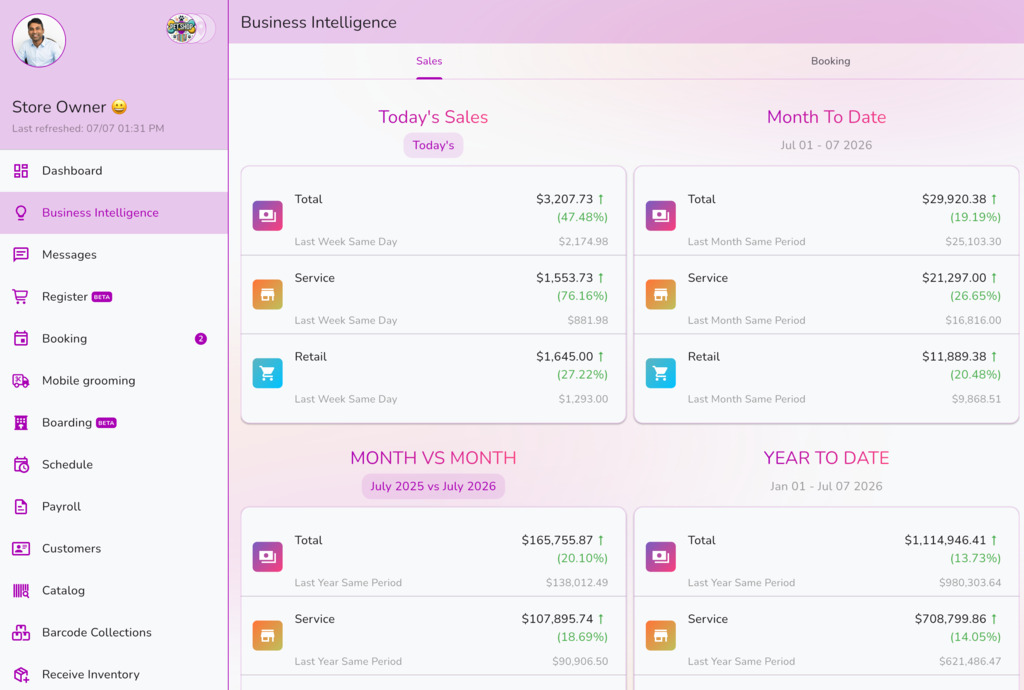The image size is (1024, 690).
Task: Go to Payroll in the sidebar
Action: pyautogui.click(x=114, y=507)
